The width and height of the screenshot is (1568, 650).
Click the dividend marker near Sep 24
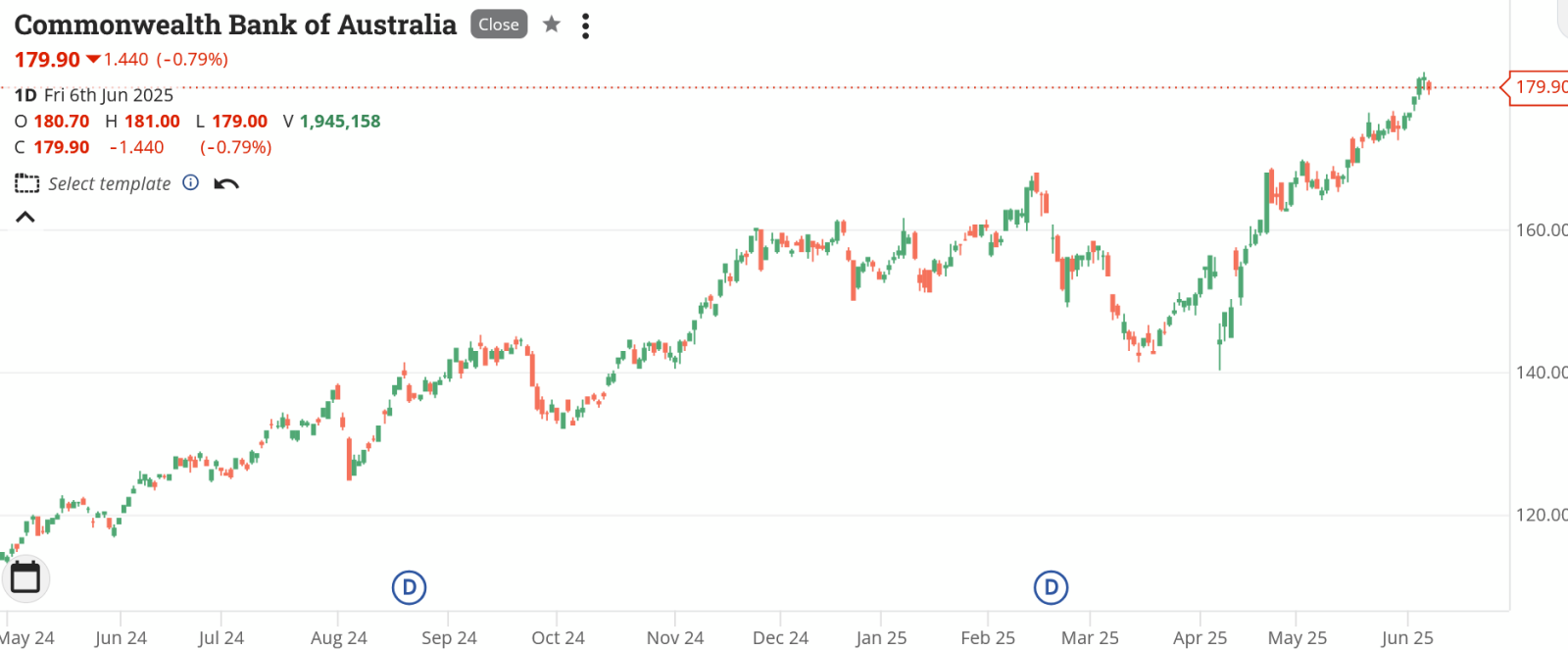(409, 588)
